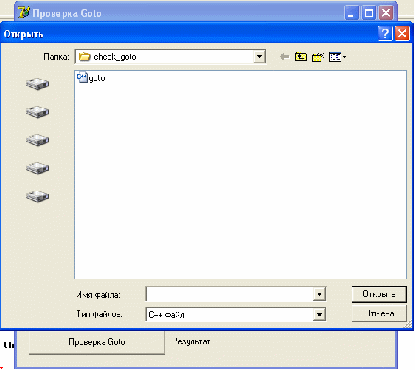Click the Проверка Goto button
This screenshot has width=415, height=370.
point(97,342)
